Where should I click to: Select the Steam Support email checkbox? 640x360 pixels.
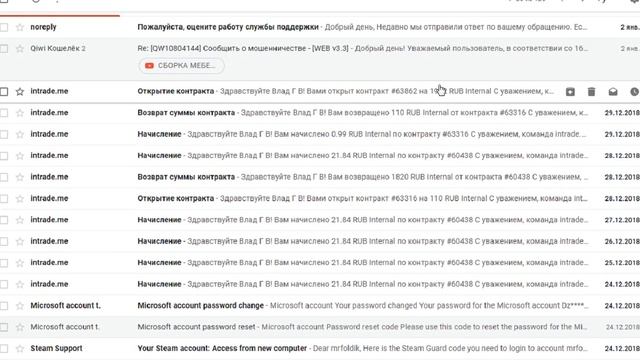click(x=4, y=349)
